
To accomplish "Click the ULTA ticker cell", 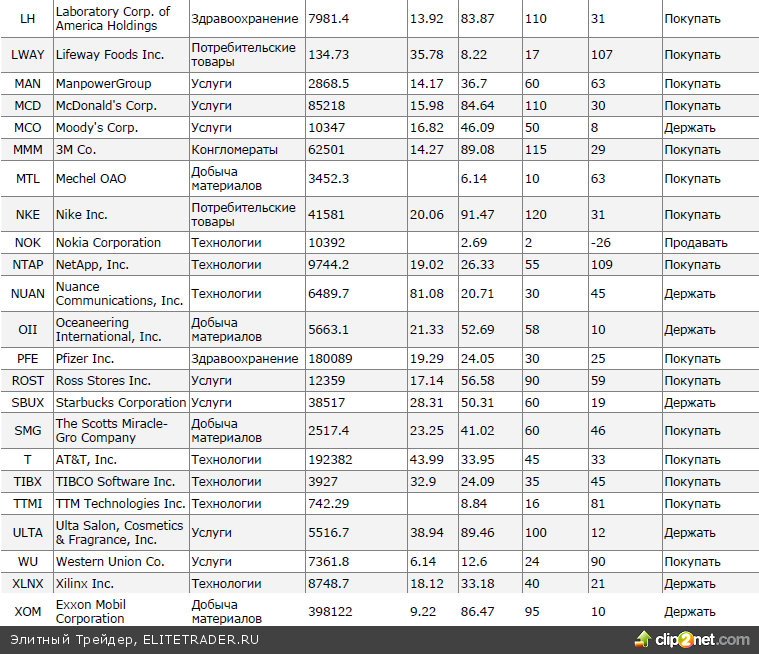I will (x=27, y=533).
